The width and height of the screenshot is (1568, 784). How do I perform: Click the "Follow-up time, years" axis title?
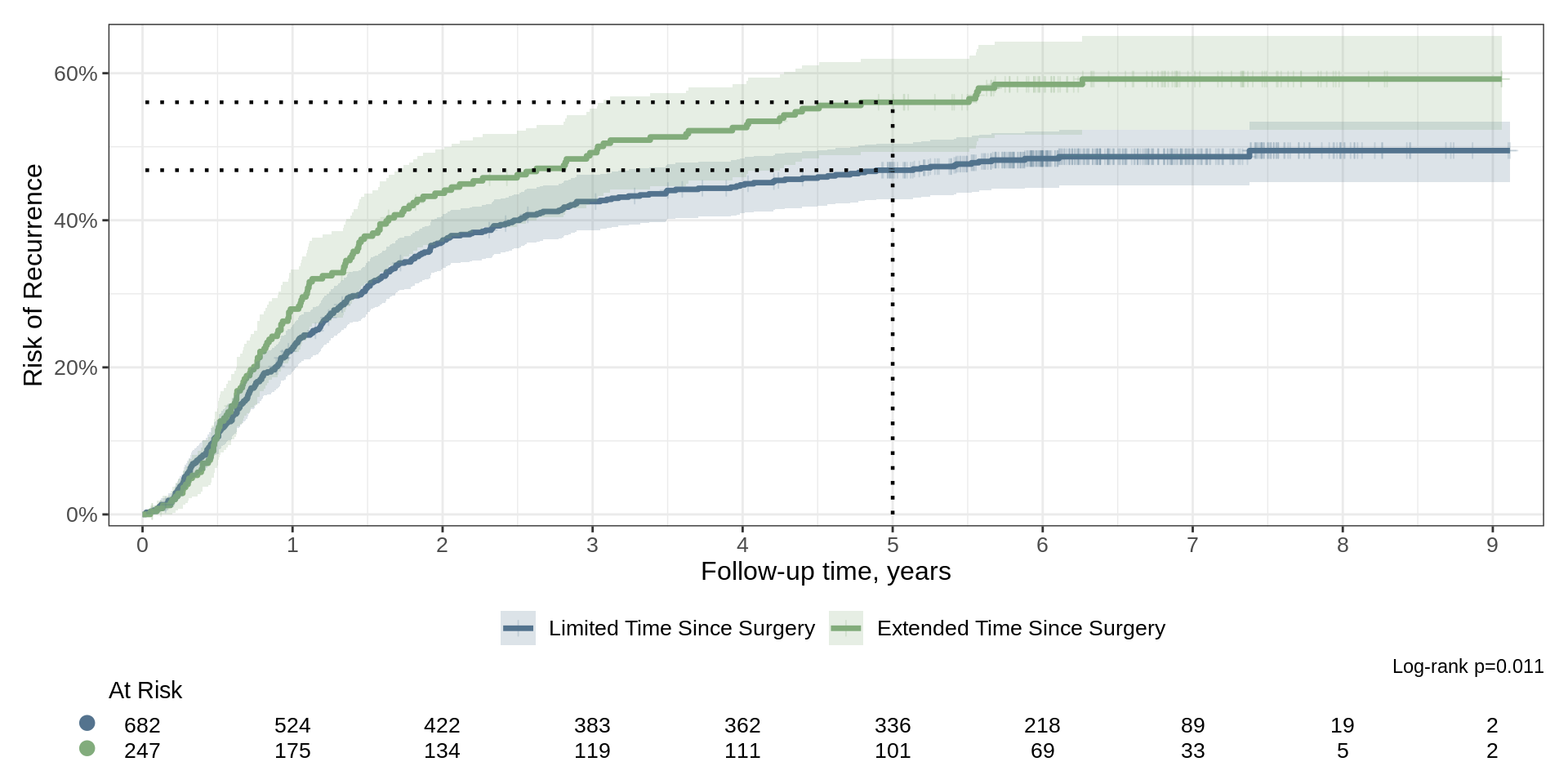tap(826, 572)
